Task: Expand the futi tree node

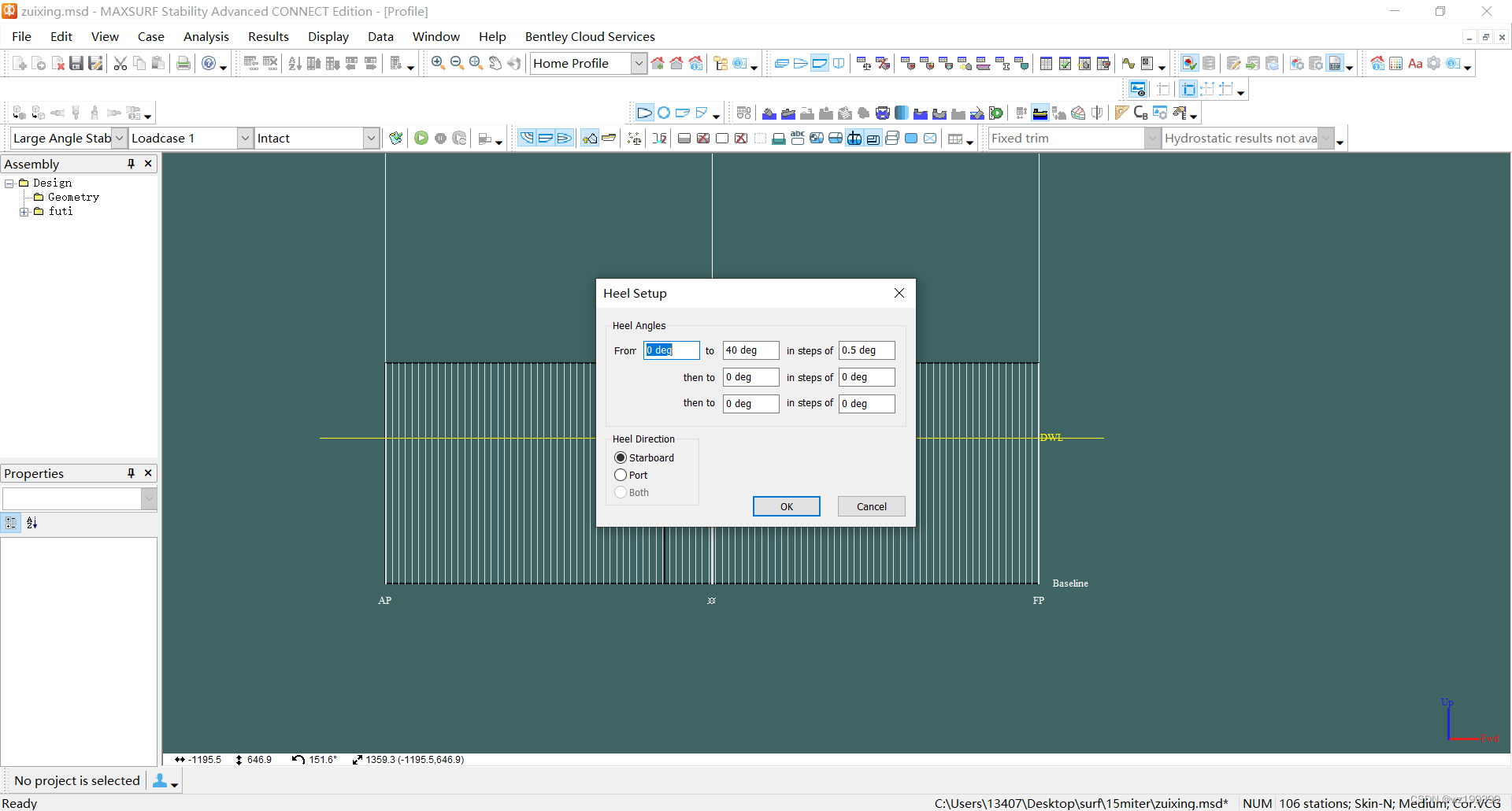Action: click(24, 212)
